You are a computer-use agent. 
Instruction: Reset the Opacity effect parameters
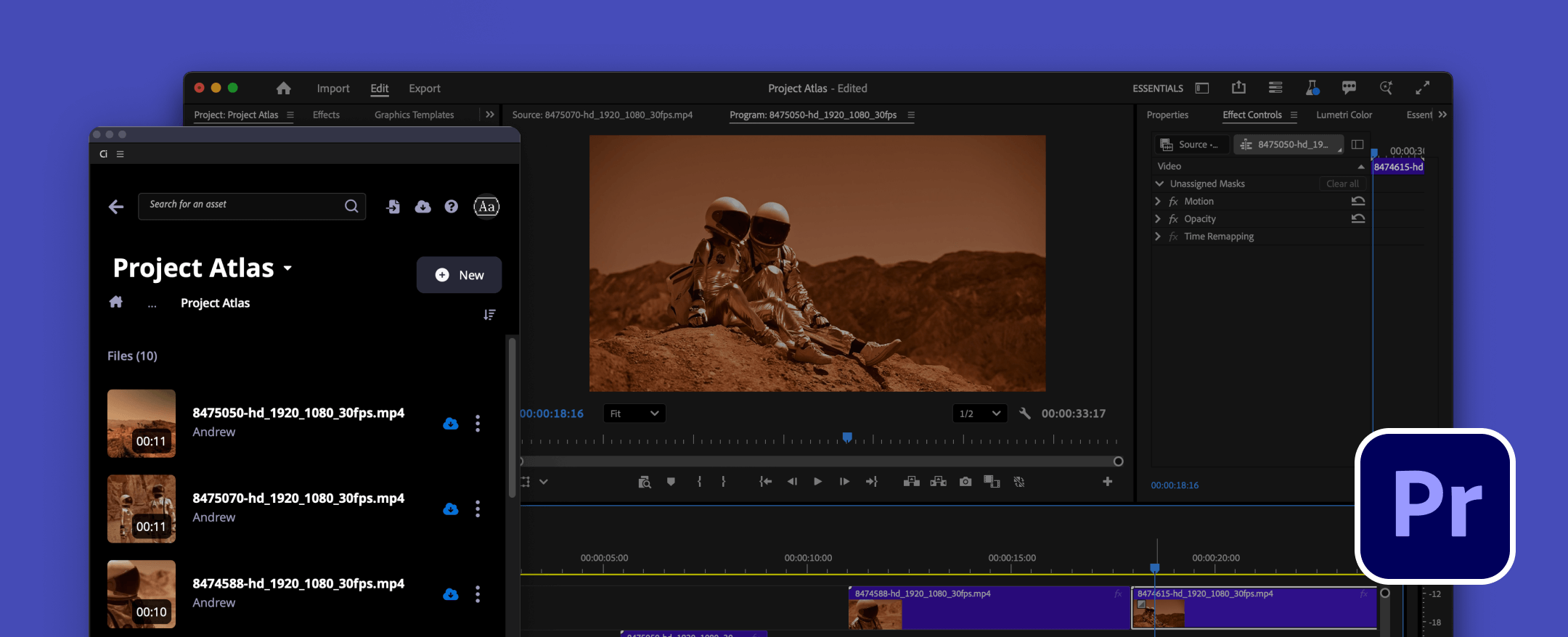click(x=1357, y=219)
